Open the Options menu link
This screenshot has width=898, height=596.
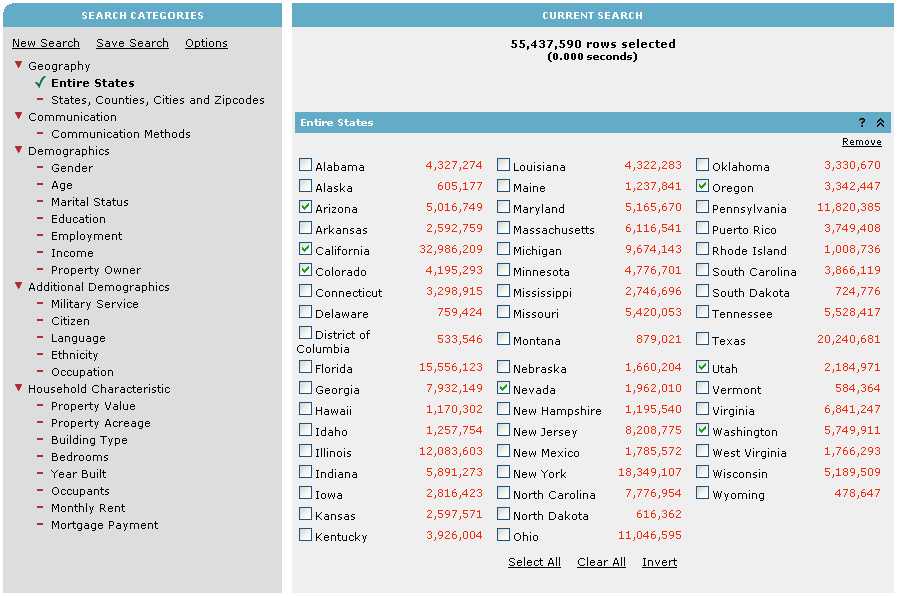tap(206, 43)
